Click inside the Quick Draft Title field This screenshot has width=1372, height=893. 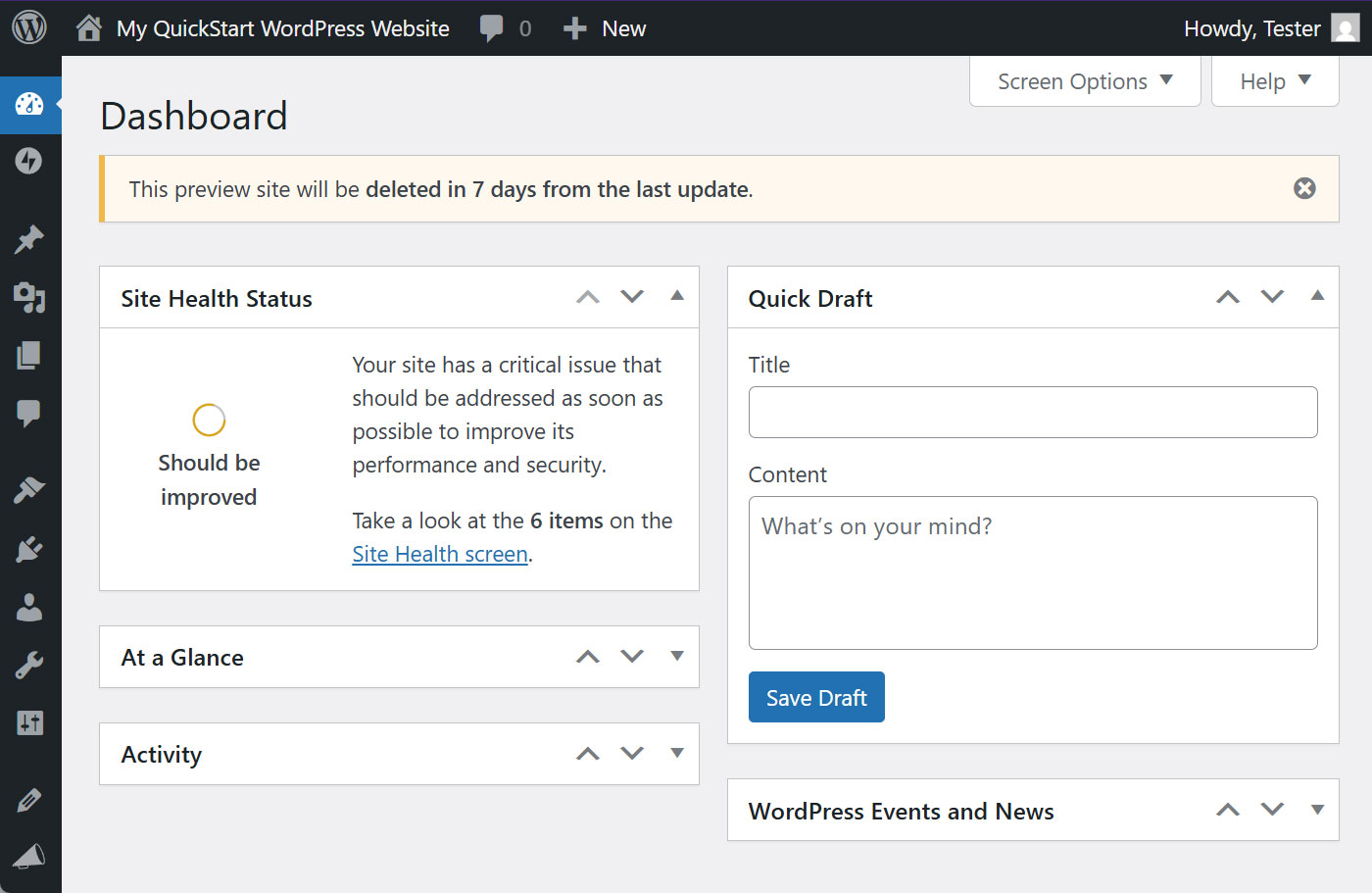pos(1032,412)
